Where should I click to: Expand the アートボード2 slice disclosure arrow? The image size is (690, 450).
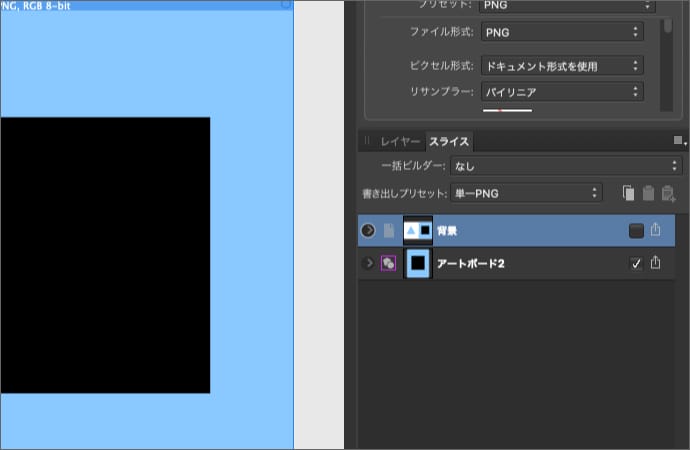tap(368, 263)
